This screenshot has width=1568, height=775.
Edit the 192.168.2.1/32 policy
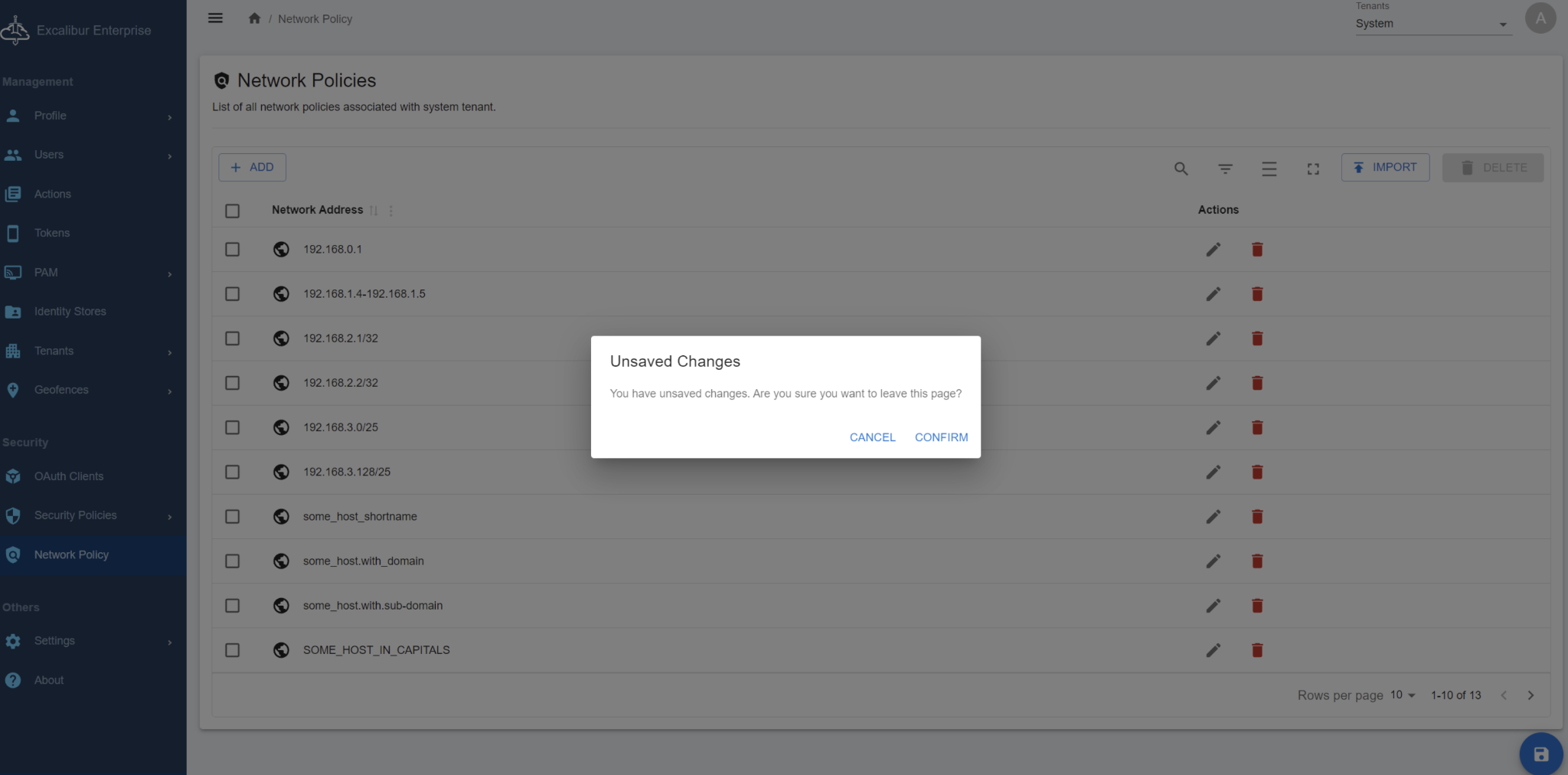click(x=1213, y=338)
